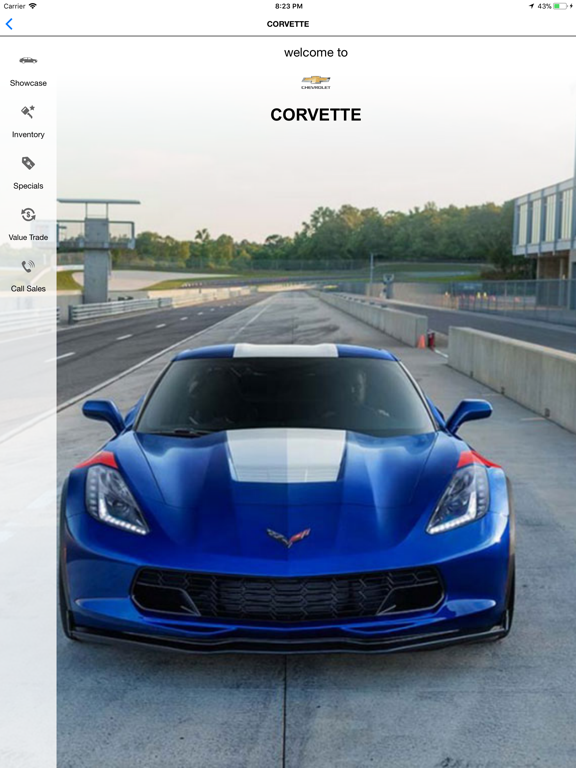Image resolution: width=576 pixels, height=768 pixels.
Task: Tap the Wi-Fi status icon
Action: pos(32,6)
